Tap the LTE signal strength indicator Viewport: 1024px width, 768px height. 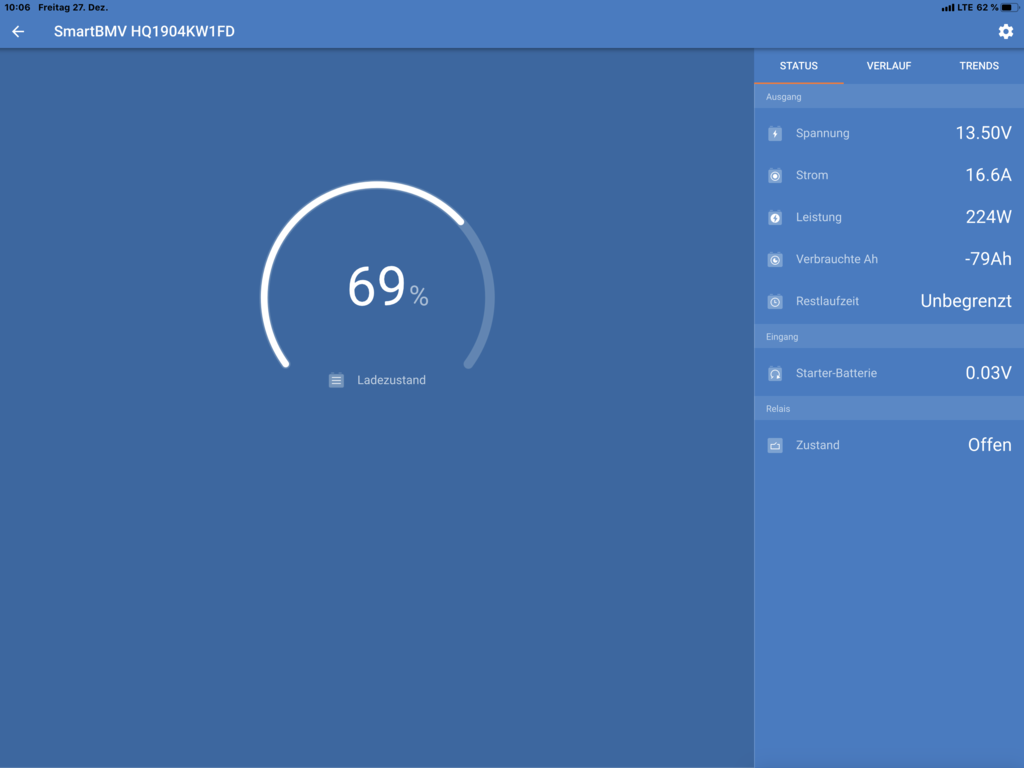tap(948, 8)
